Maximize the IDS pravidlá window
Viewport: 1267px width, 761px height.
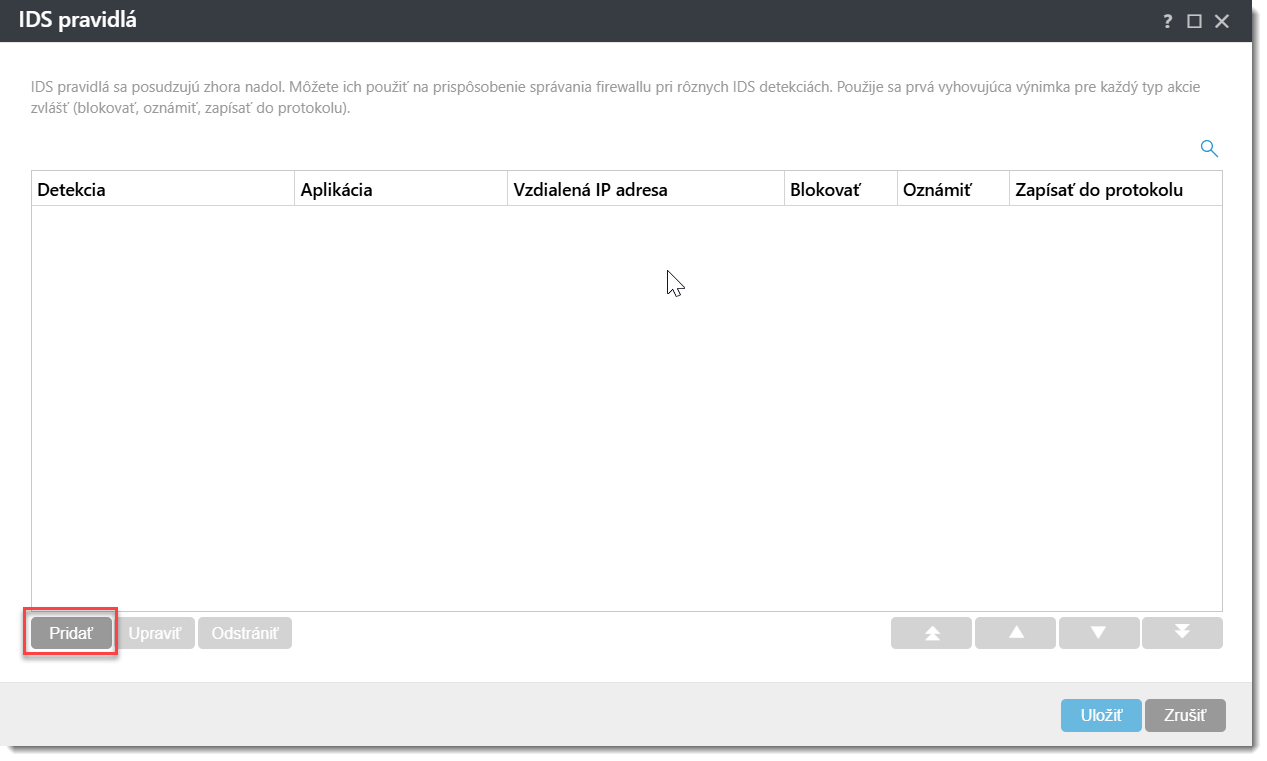(x=1194, y=21)
